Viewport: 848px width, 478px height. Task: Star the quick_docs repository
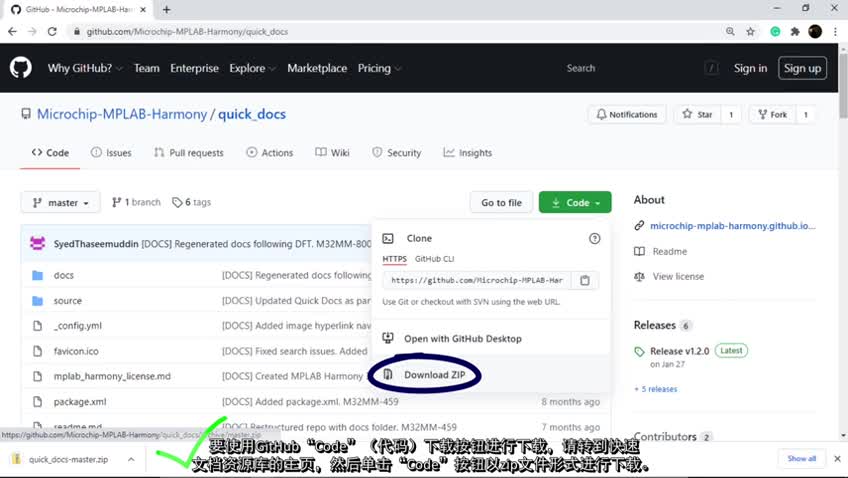pyautogui.click(x=697, y=115)
